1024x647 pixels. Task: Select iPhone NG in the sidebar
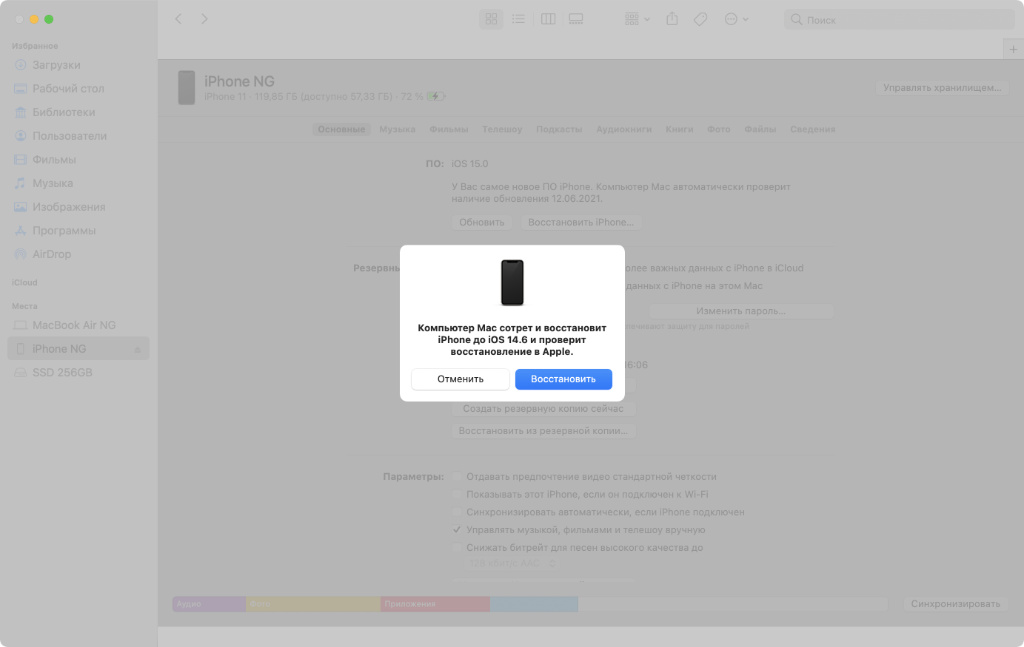(78, 349)
